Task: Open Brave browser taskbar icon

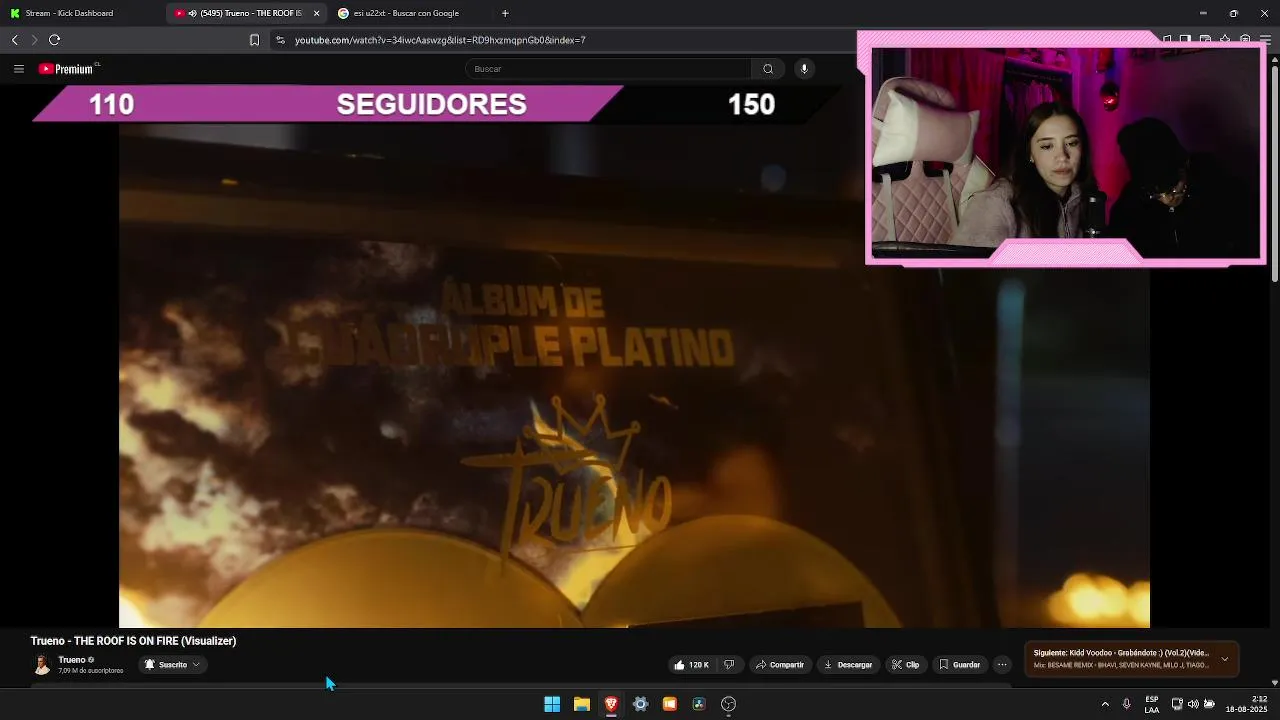Action: coord(611,704)
